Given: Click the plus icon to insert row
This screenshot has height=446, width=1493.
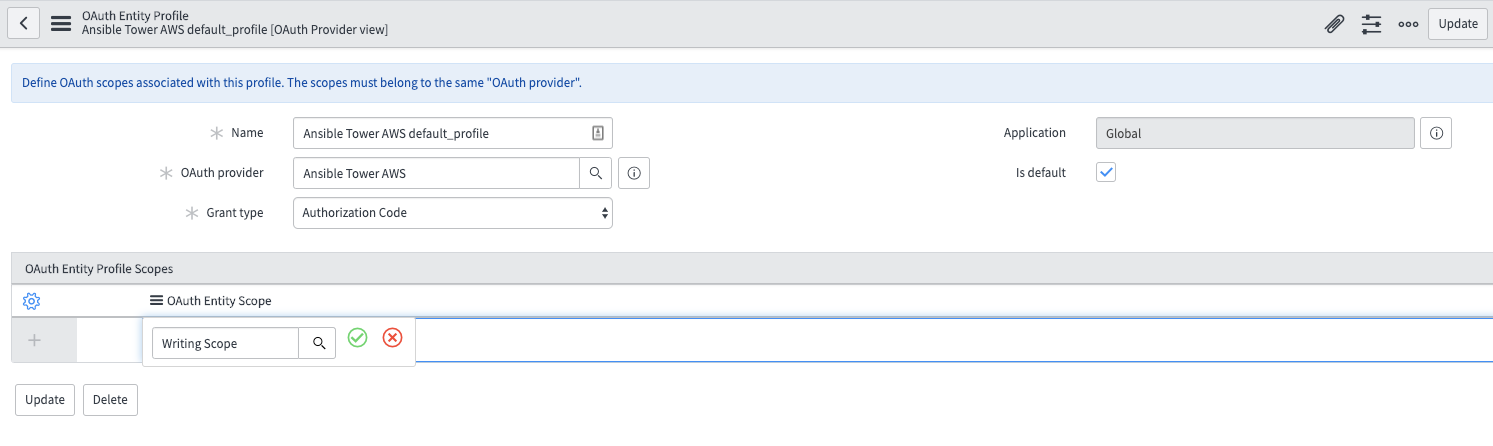Looking at the screenshot, I should pos(34,341).
